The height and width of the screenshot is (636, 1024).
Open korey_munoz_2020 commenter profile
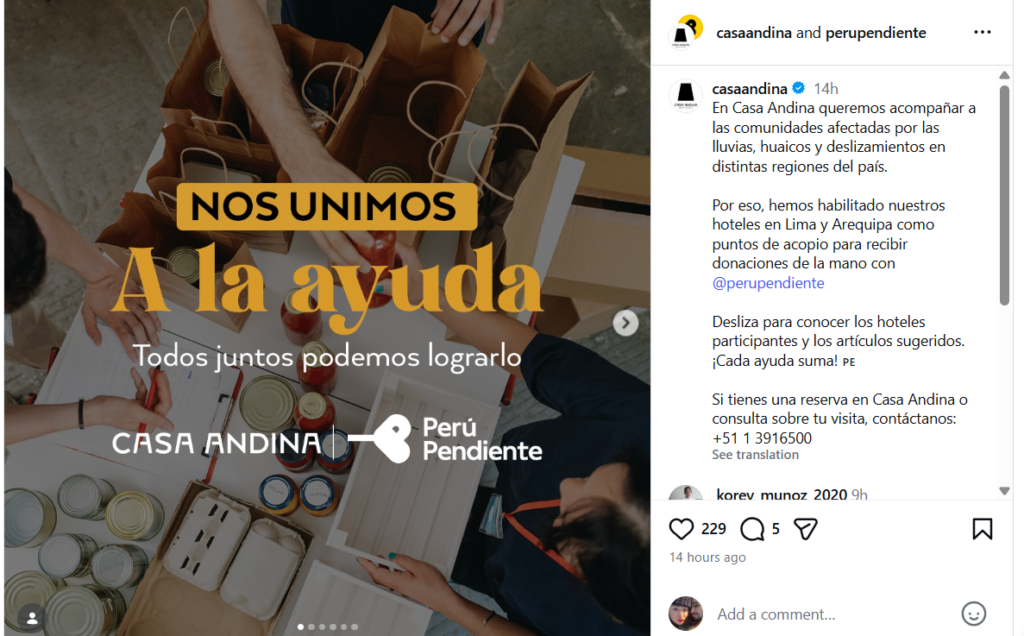pos(782,494)
